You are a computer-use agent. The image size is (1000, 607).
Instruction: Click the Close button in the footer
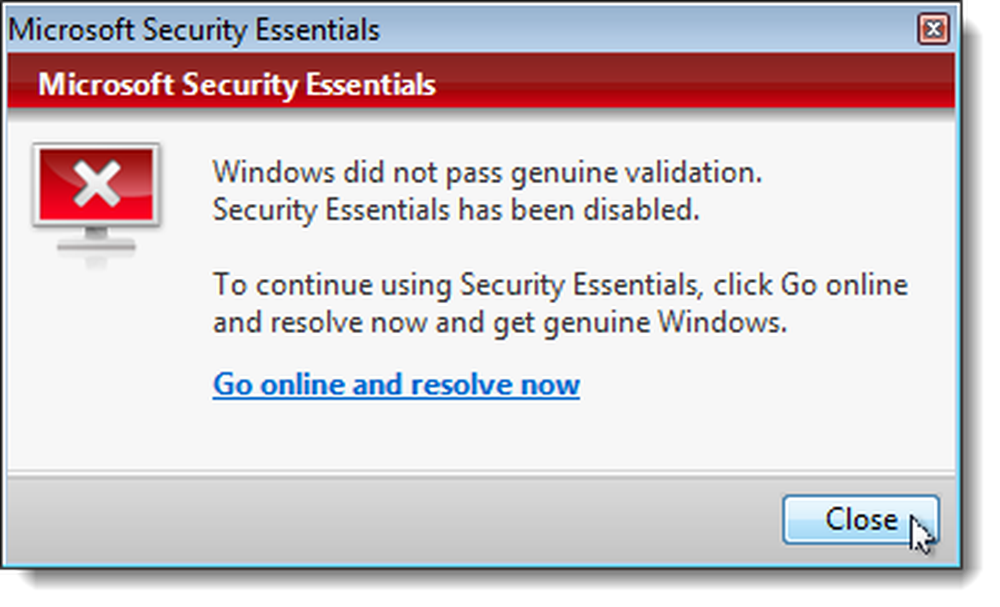point(860,520)
